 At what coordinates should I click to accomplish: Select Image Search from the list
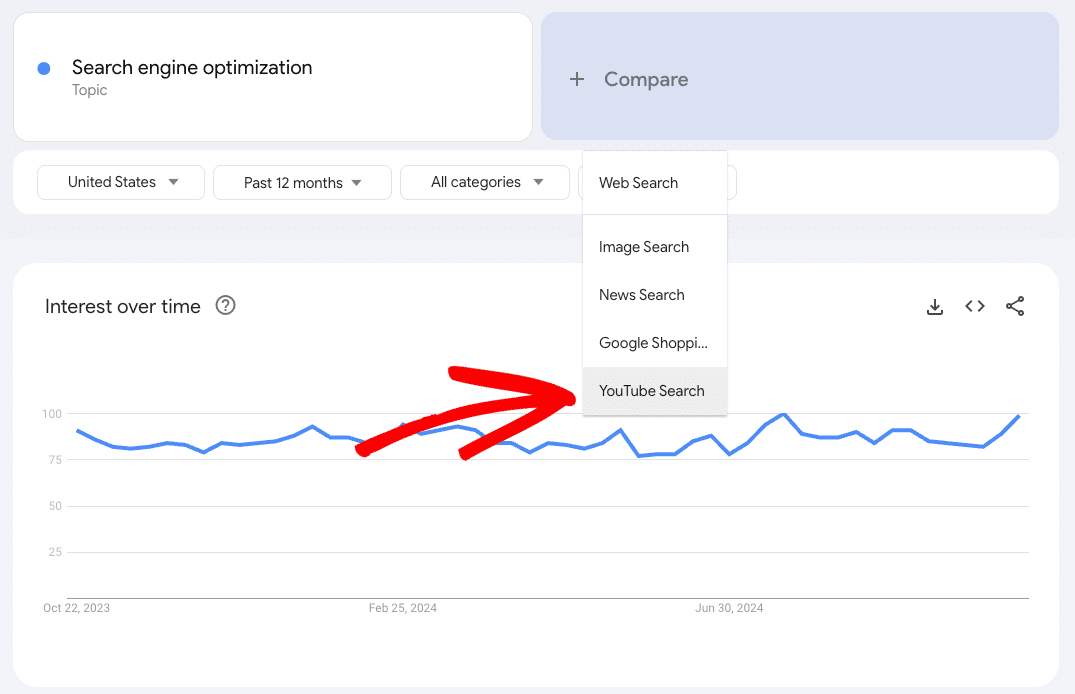click(x=643, y=246)
